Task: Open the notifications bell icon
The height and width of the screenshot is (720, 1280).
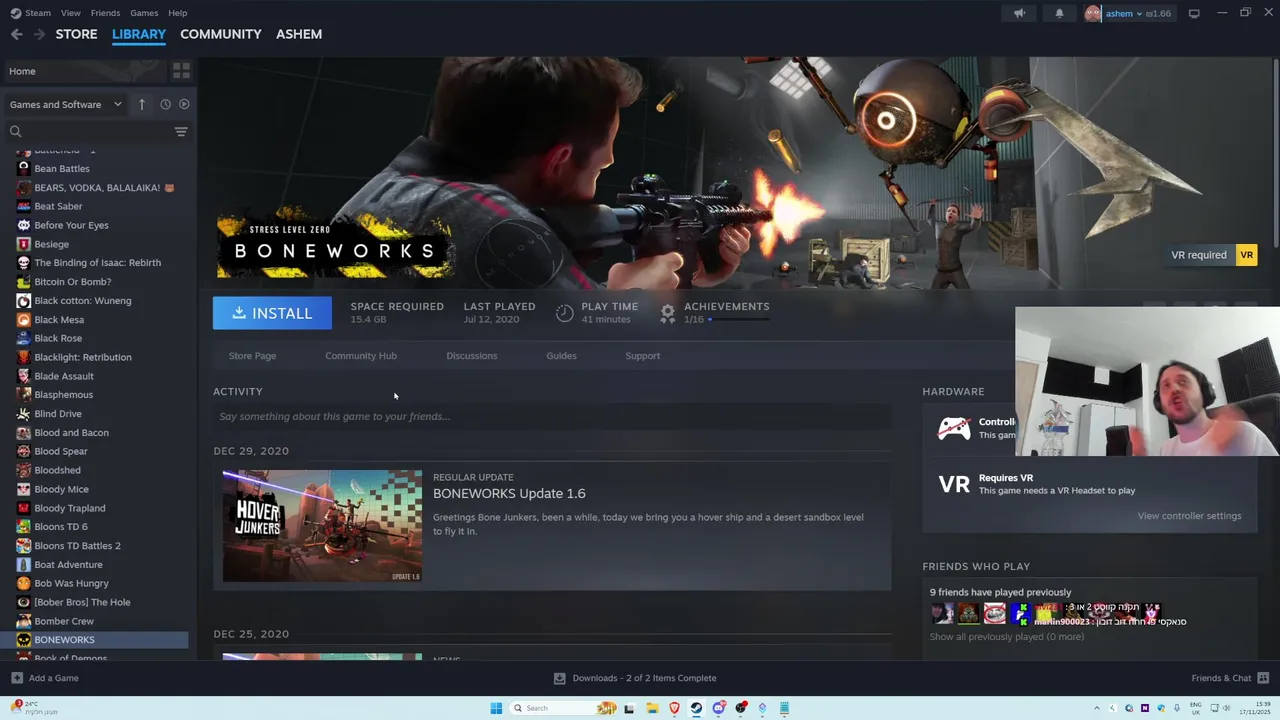Action: [x=1059, y=13]
